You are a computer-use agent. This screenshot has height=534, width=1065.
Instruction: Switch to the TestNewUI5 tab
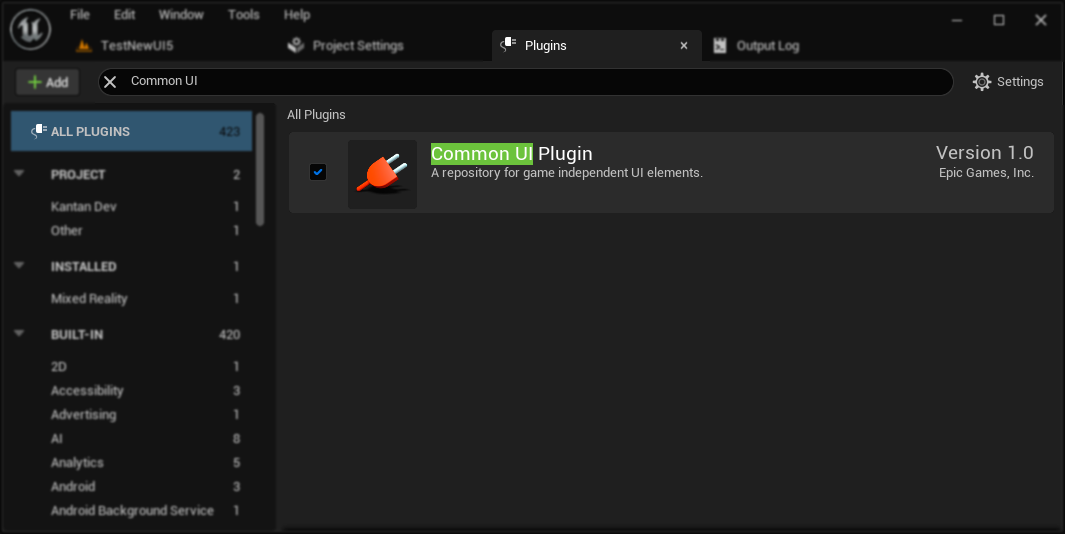point(137,46)
